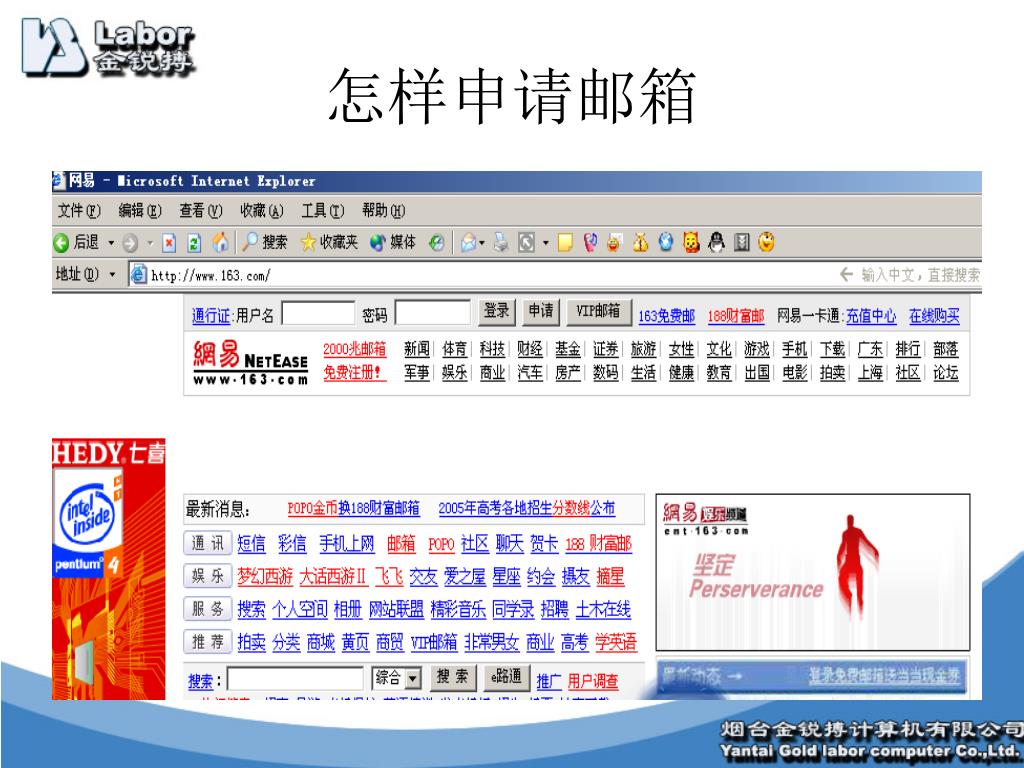Open the 同学录 link in 服务 row
1024x768 pixels.
pos(513,609)
